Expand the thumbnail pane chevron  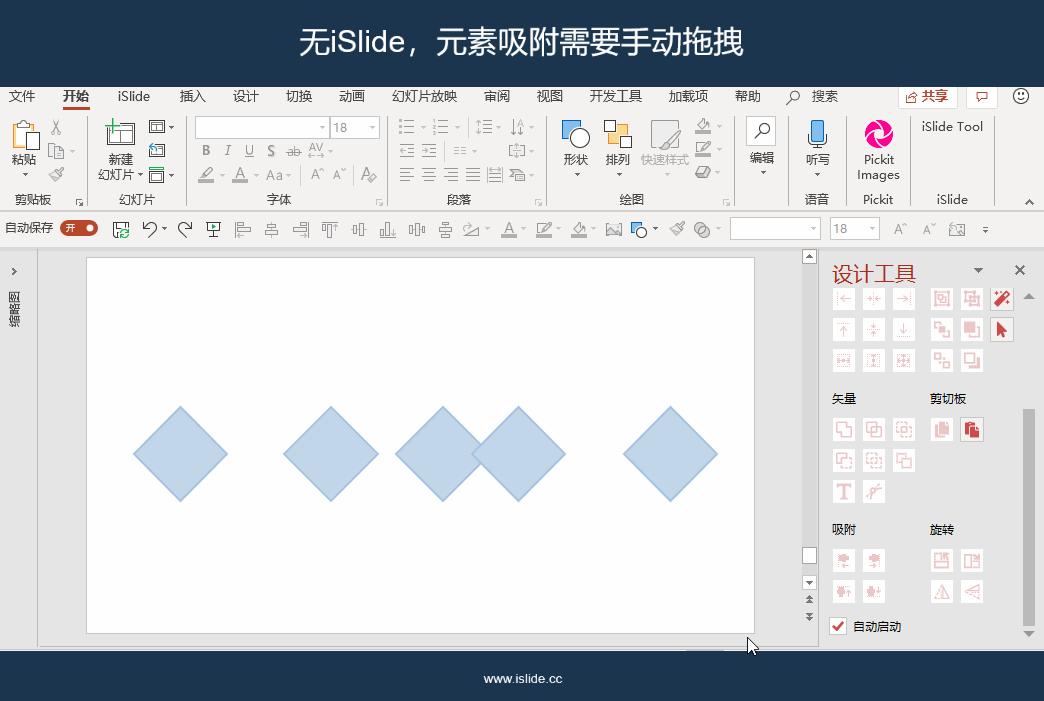point(14,271)
